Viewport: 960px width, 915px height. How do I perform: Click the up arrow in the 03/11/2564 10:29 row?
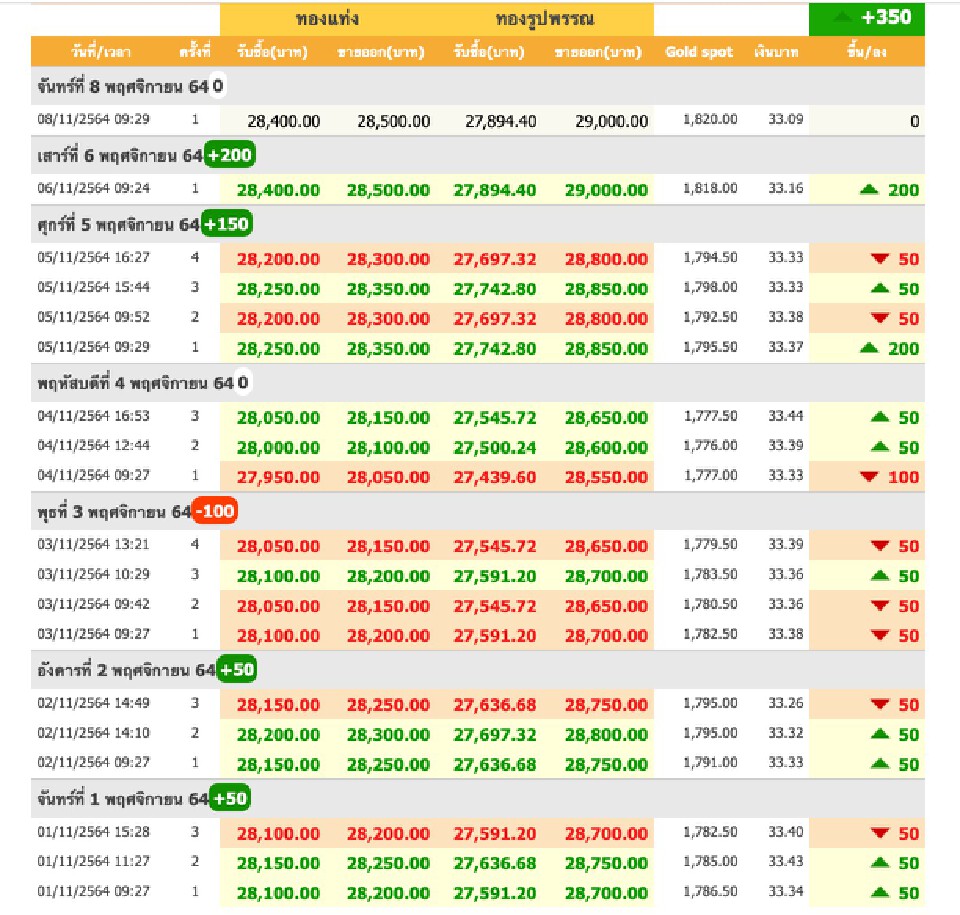(880, 575)
